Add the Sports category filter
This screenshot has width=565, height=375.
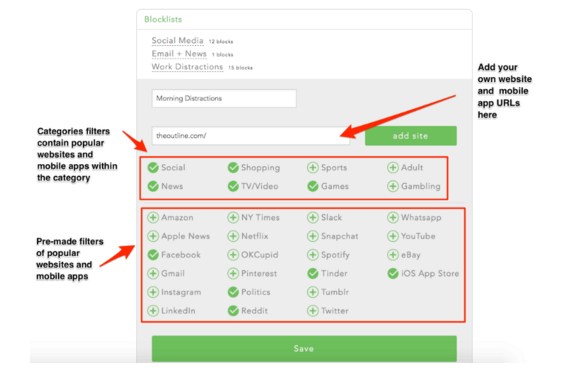313,168
